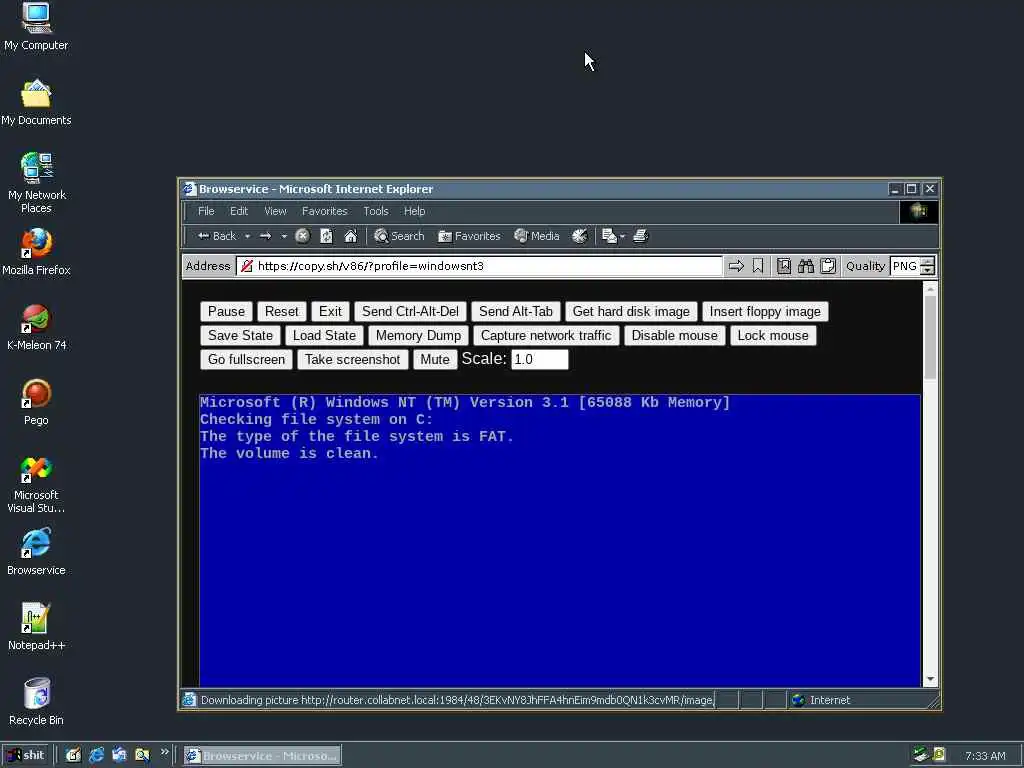
Task: Click the binoculars find icon
Action: pyautogui.click(x=806, y=266)
